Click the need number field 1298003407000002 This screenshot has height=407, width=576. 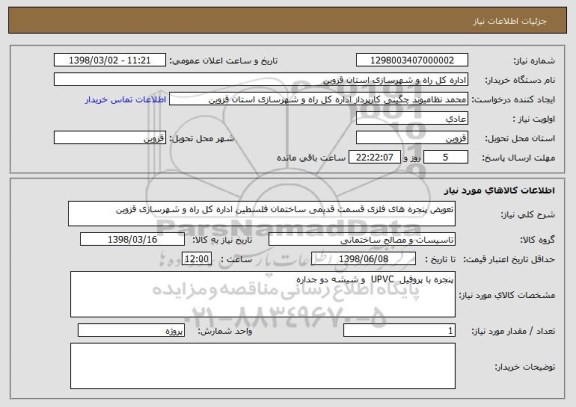[x=412, y=60]
